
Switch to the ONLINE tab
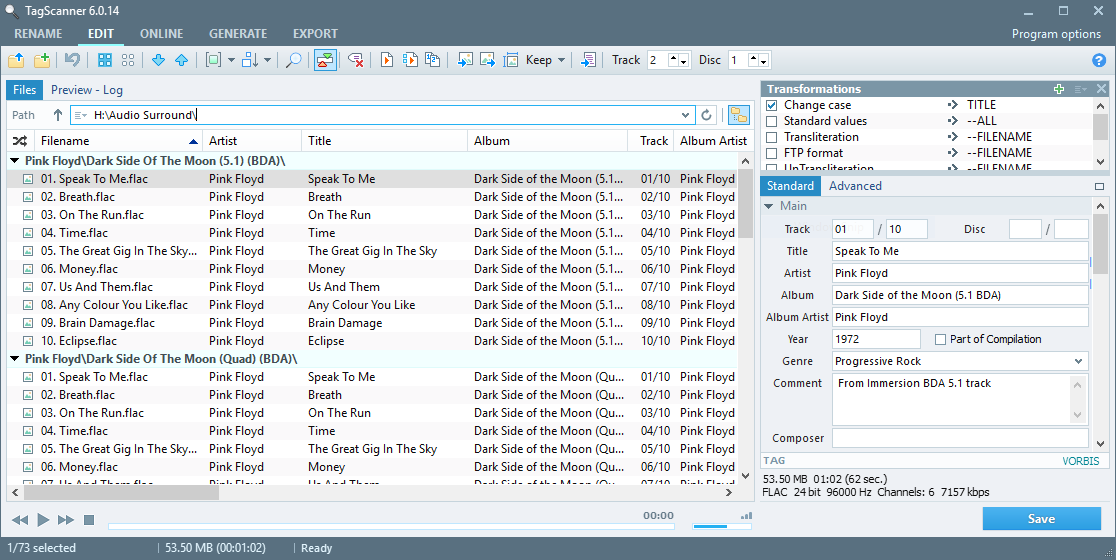pos(162,33)
